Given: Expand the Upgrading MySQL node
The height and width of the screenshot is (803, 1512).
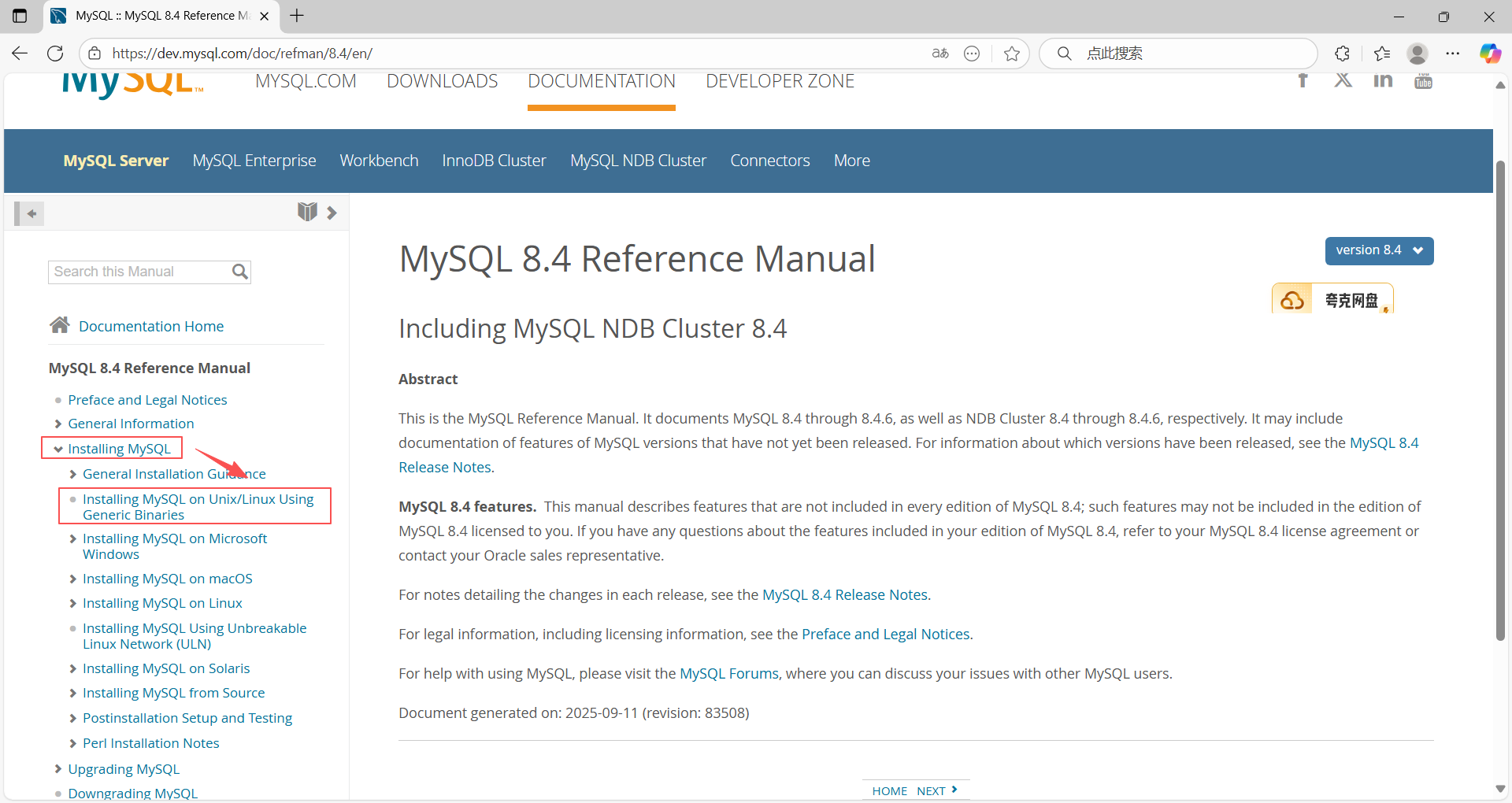Looking at the screenshot, I should [x=57, y=769].
